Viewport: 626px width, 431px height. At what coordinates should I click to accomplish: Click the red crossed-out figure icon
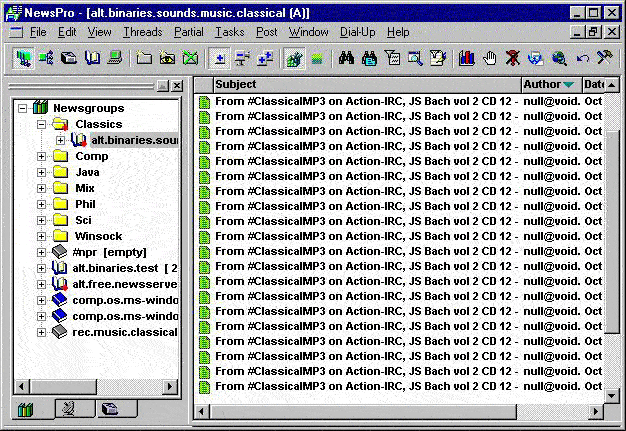(x=513, y=59)
